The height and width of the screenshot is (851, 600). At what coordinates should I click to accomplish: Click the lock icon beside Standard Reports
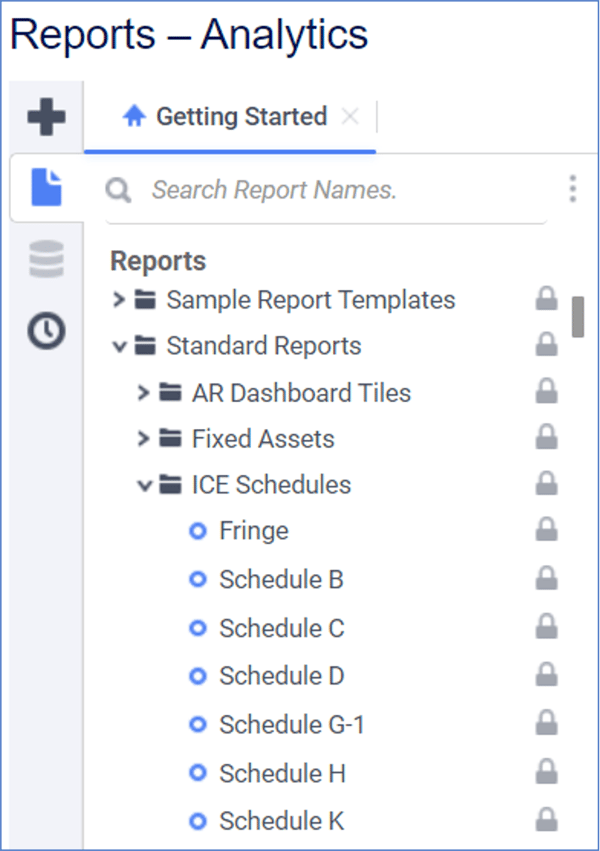pyautogui.click(x=547, y=343)
